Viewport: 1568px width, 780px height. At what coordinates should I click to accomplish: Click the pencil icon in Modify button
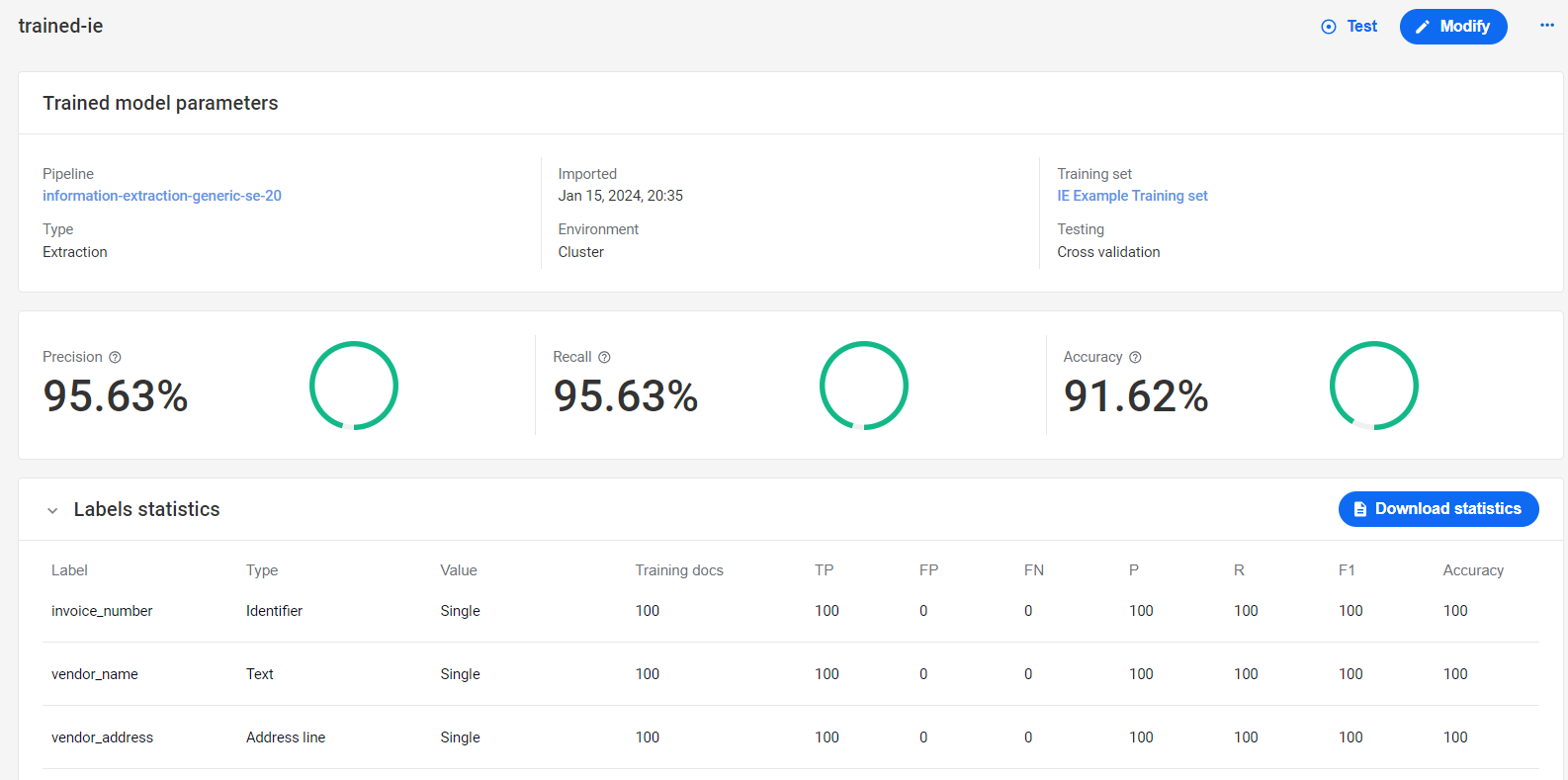(x=1423, y=27)
